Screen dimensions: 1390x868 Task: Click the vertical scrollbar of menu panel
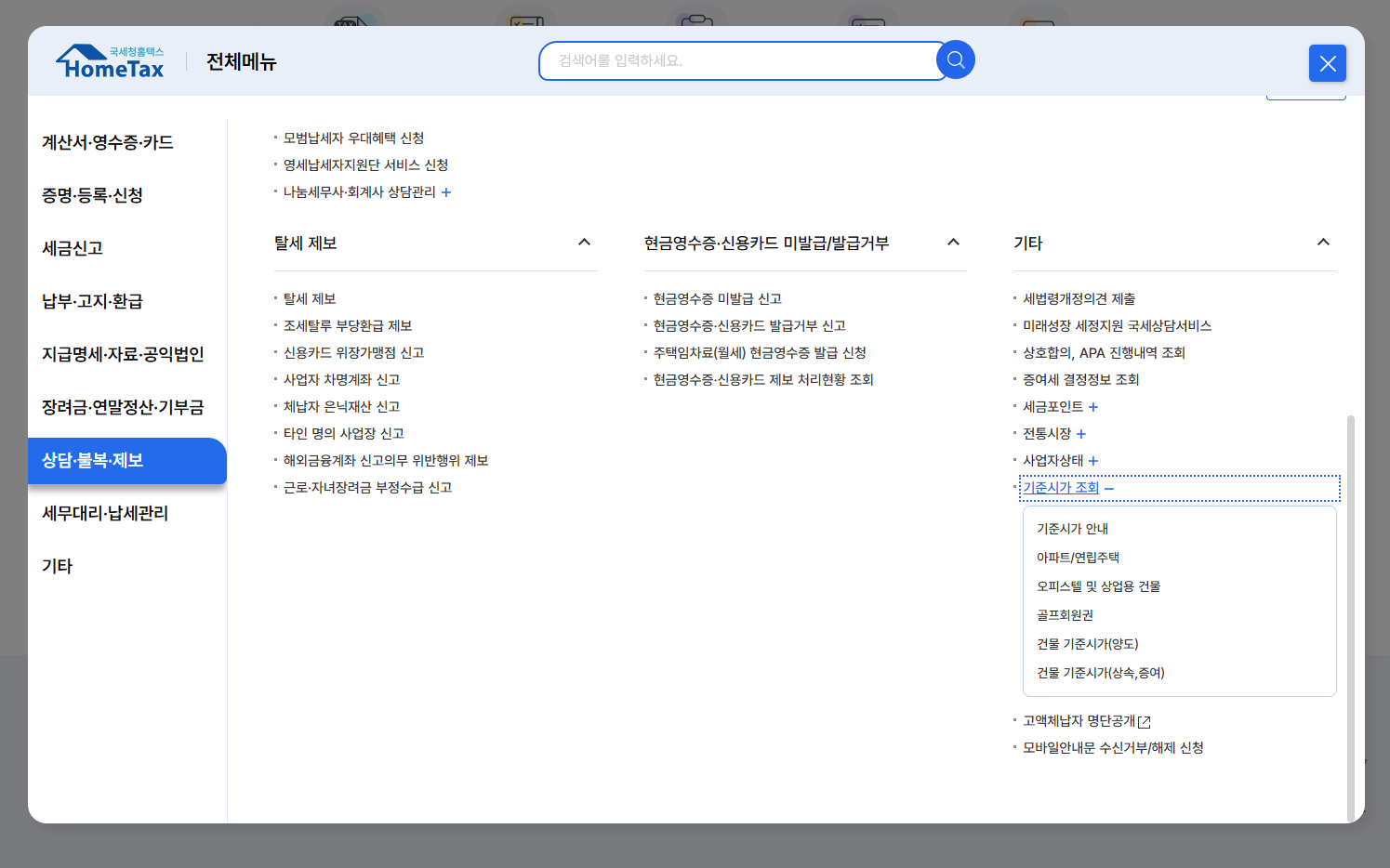pos(1351,618)
